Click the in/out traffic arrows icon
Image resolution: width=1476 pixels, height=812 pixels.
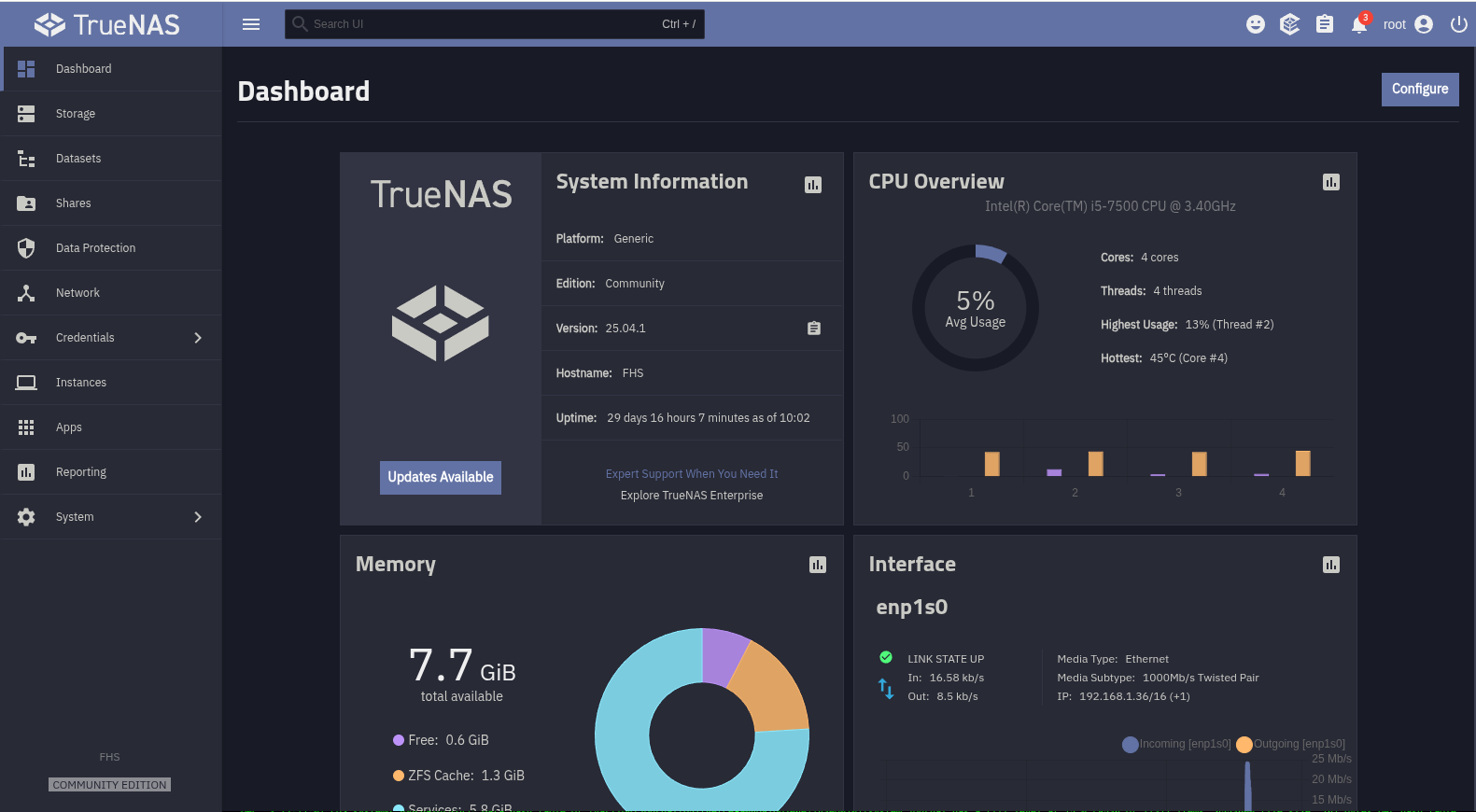886,689
